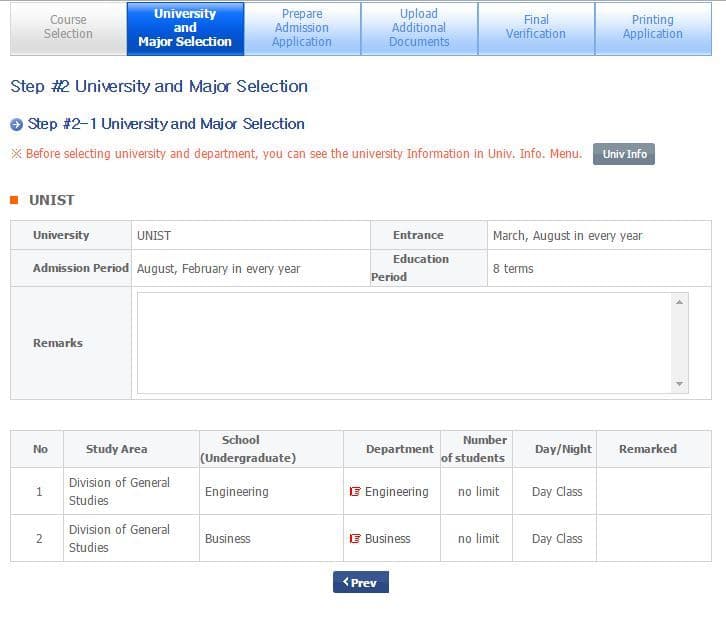This screenshot has height=620, width=726.
Task: Click 'no limit' in the Business row
Action: 478,539
